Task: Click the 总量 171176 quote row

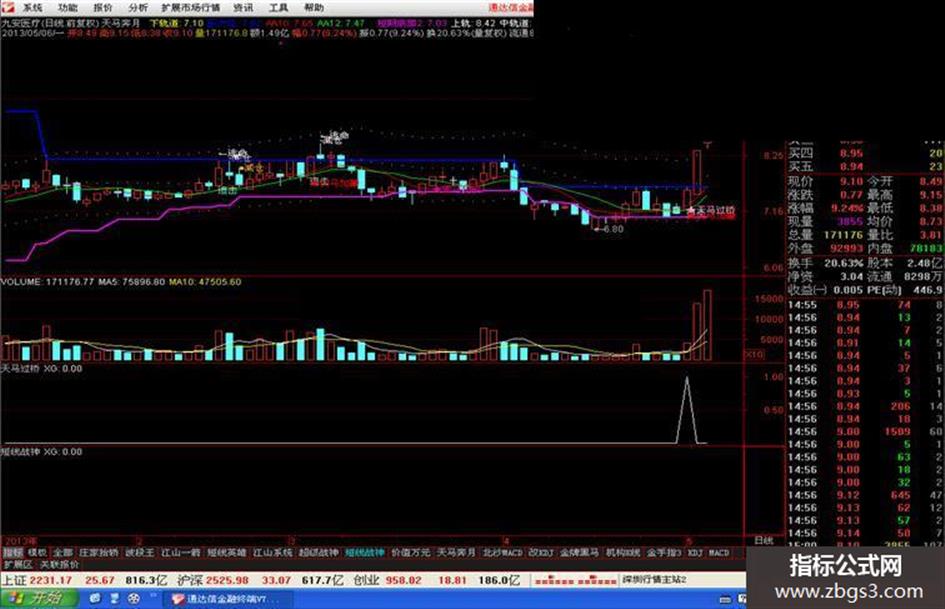Action: [x=826, y=235]
